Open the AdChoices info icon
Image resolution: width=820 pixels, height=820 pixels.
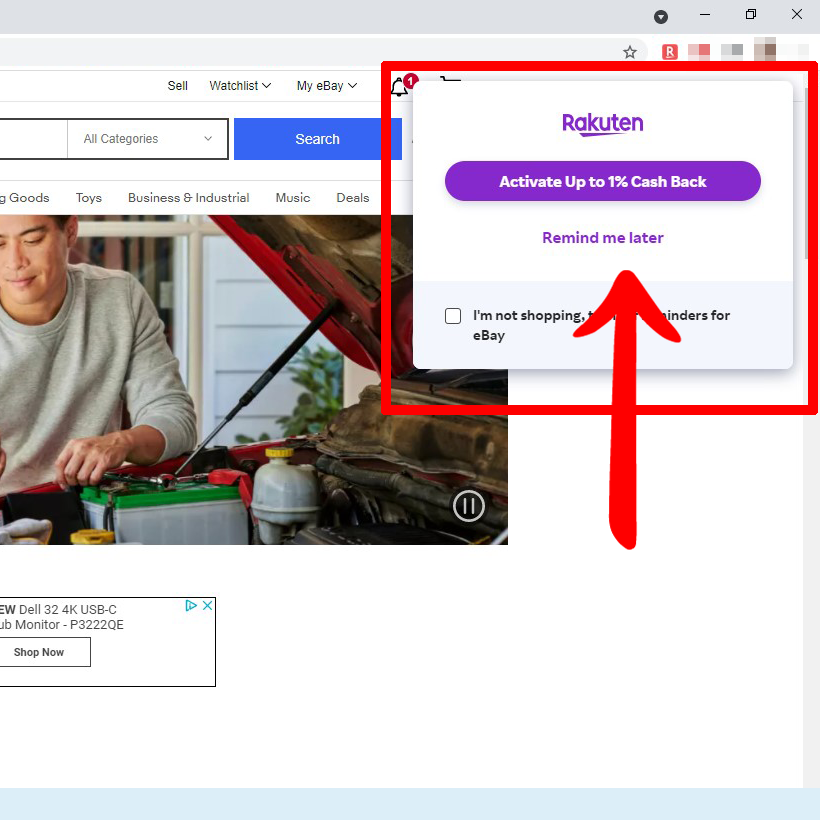tap(191, 605)
